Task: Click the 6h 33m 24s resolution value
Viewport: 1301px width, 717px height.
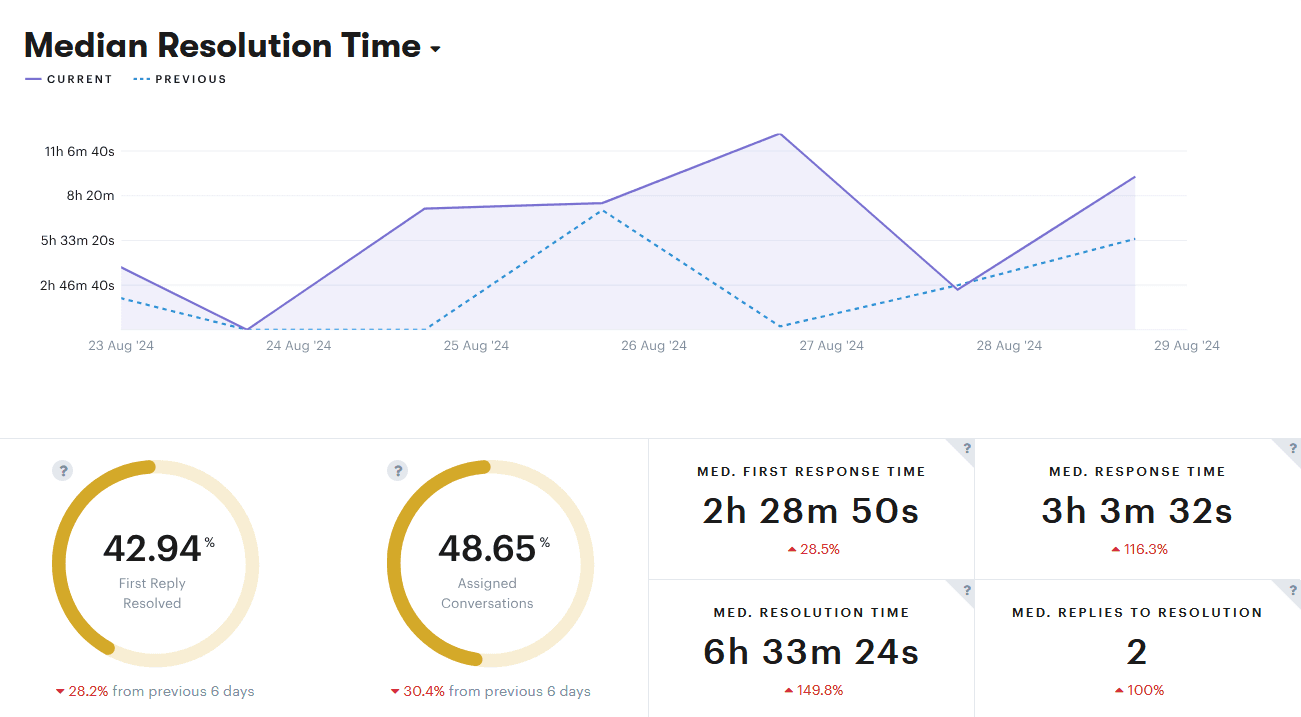Action: (810, 649)
